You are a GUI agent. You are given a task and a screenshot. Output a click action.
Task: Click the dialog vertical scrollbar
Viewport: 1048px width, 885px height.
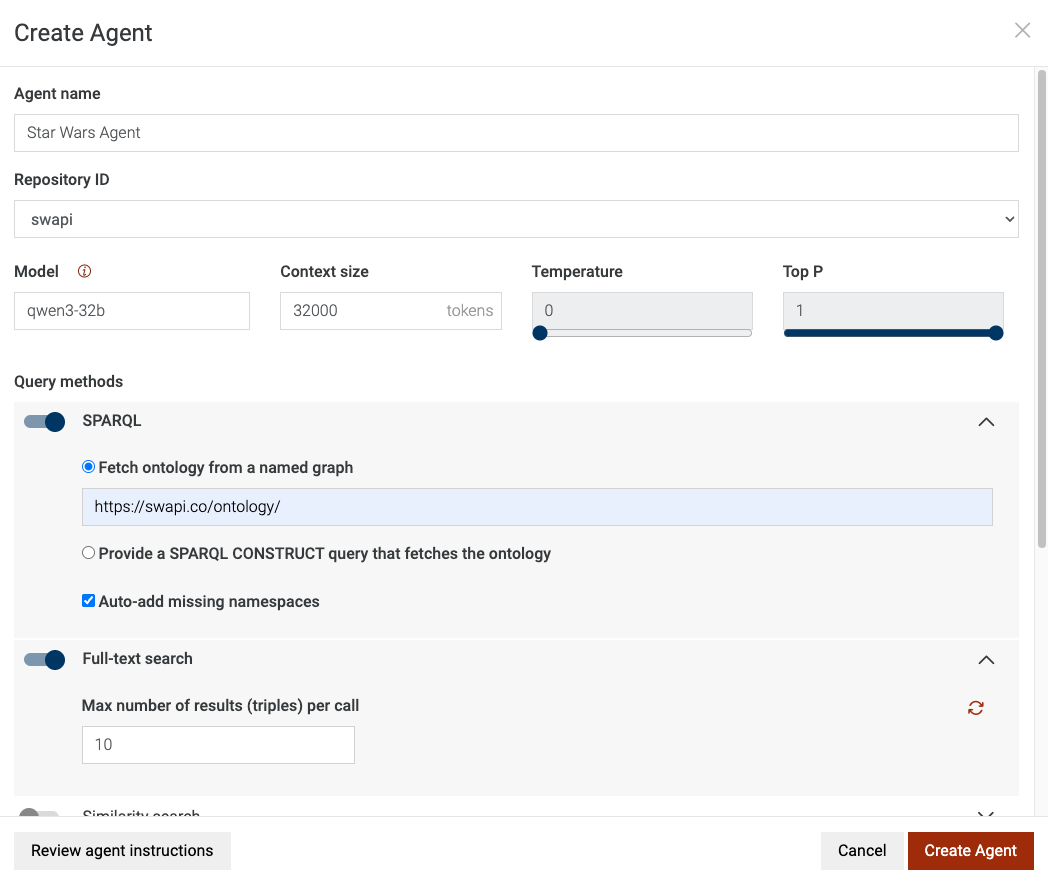coord(1041,309)
